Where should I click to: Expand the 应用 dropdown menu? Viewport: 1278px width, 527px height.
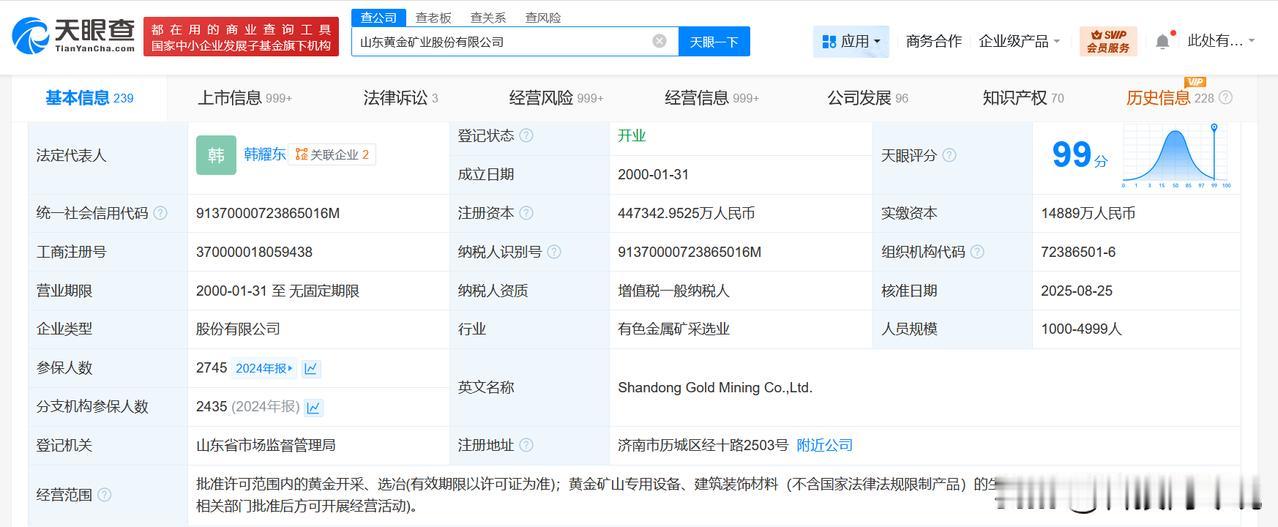pyautogui.click(x=850, y=41)
